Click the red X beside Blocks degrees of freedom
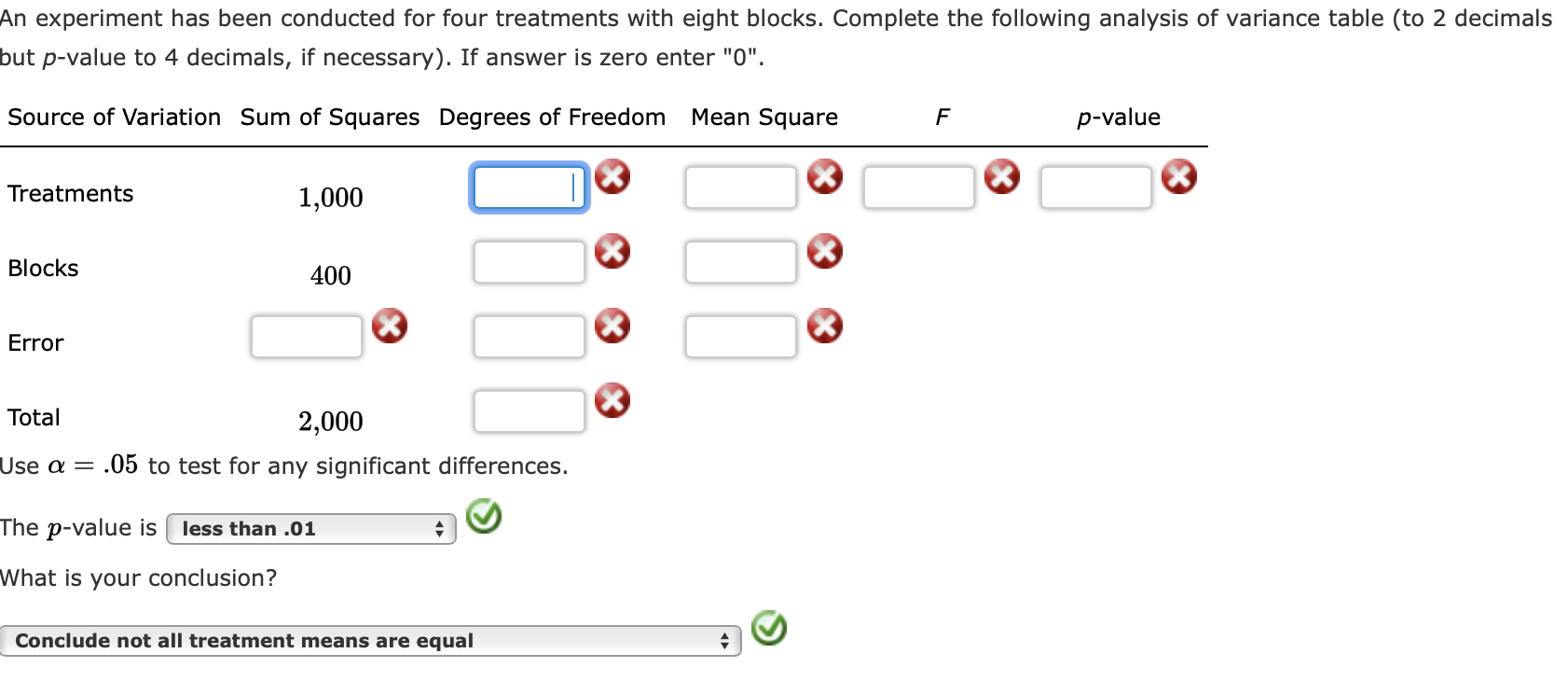This screenshot has width=1568, height=681. pos(612,251)
